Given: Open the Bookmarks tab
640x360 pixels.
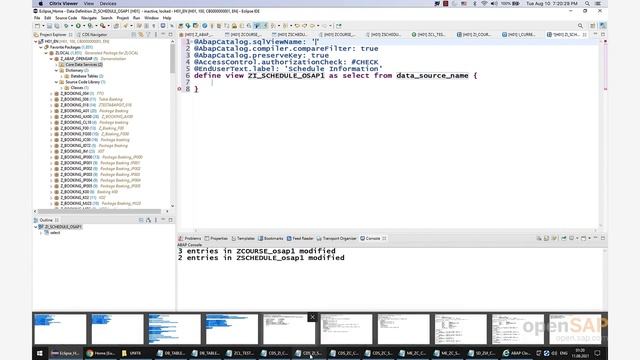Looking at the screenshot, I should (x=271, y=238).
